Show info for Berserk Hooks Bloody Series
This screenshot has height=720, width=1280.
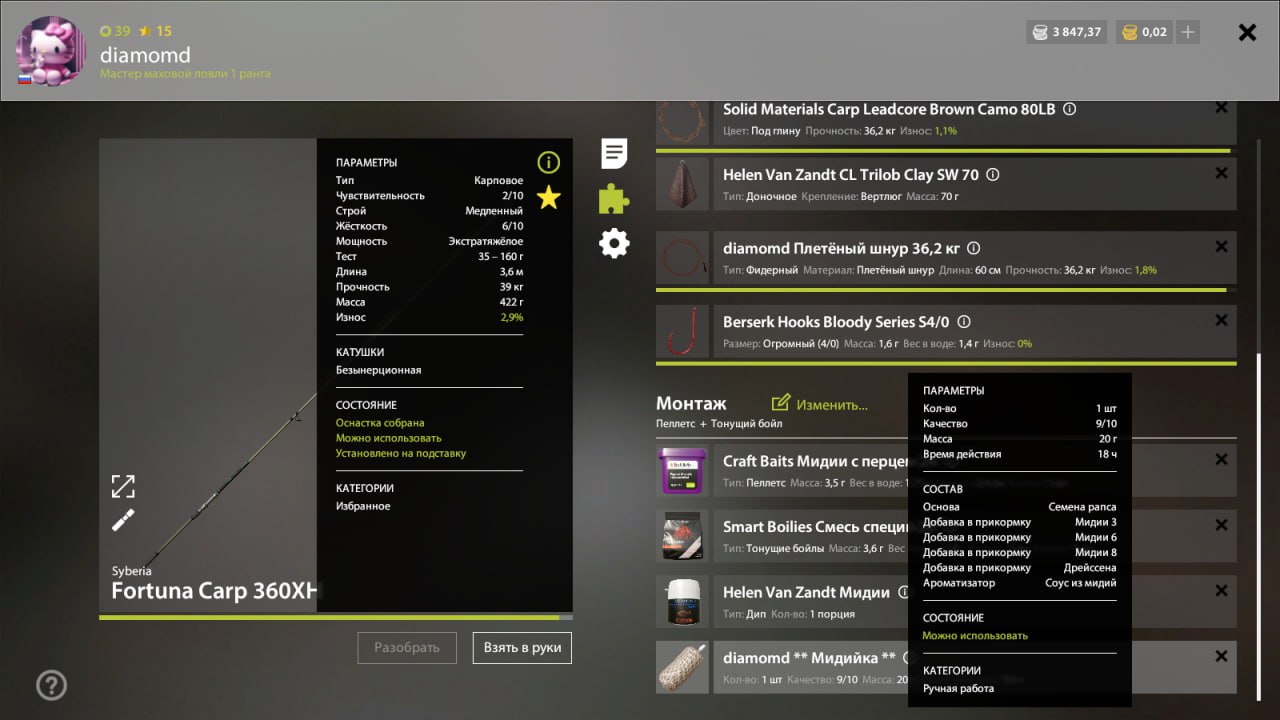(x=964, y=322)
